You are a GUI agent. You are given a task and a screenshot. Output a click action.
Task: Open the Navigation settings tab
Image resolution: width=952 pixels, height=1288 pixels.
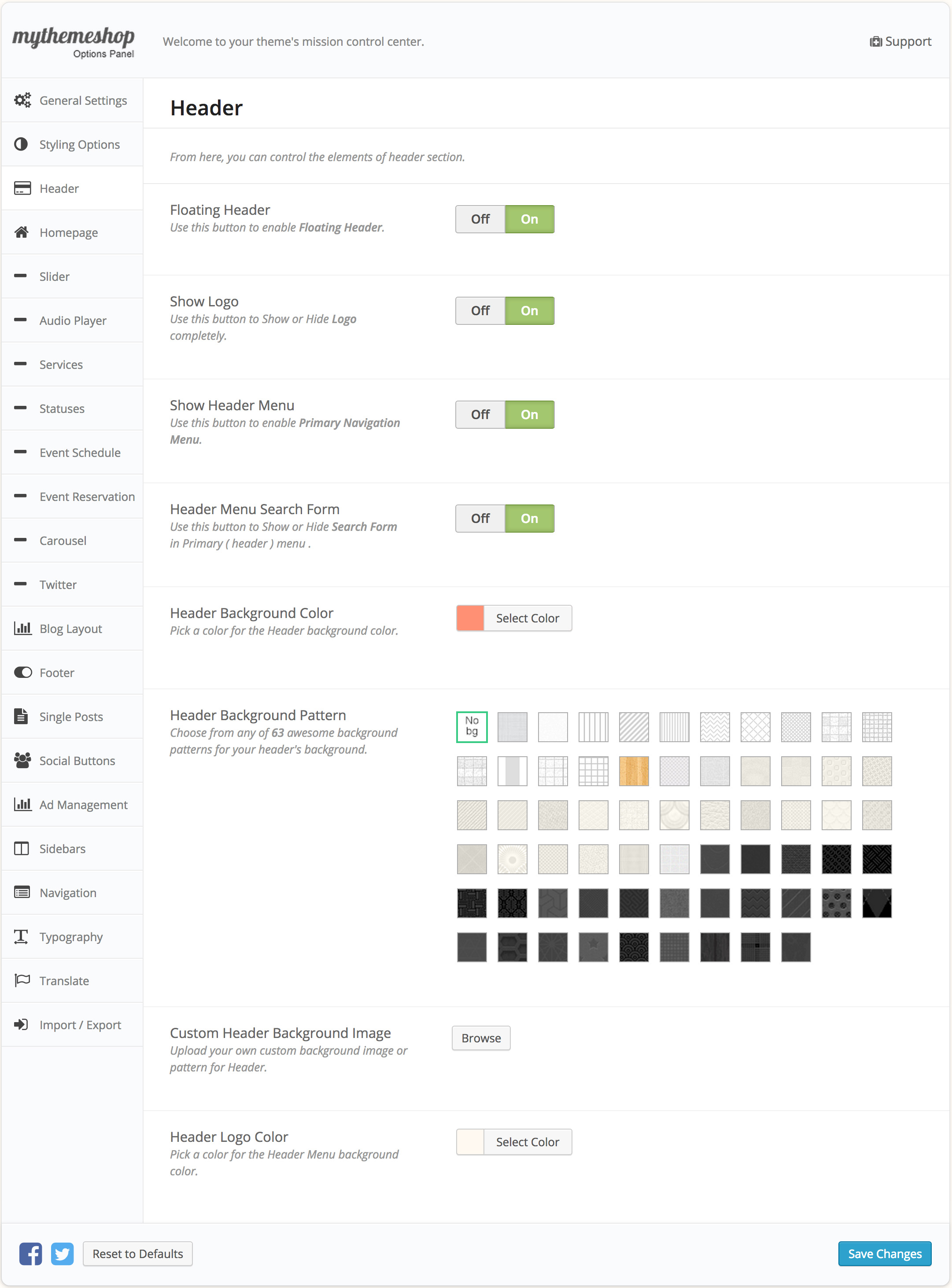click(68, 893)
